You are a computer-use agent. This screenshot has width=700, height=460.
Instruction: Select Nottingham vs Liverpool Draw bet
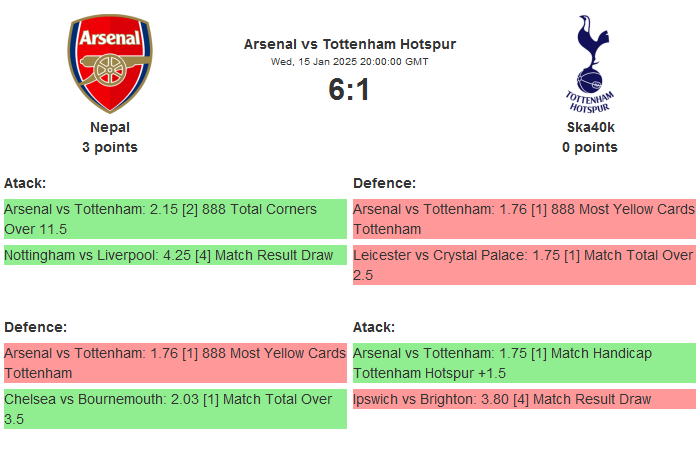click(174, 255)
